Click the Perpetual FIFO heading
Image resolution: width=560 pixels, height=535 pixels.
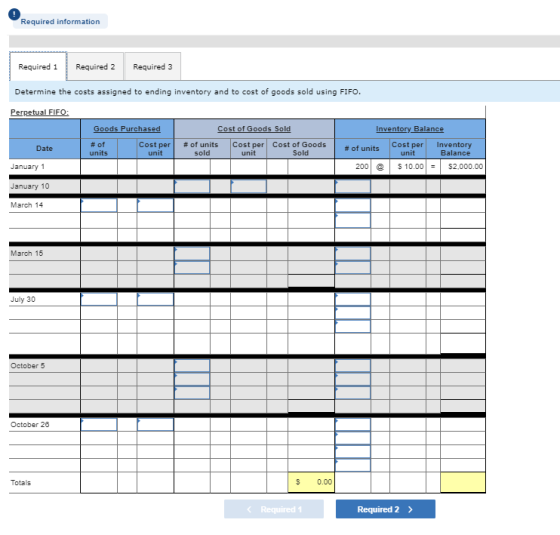click(x=40, y=112)
